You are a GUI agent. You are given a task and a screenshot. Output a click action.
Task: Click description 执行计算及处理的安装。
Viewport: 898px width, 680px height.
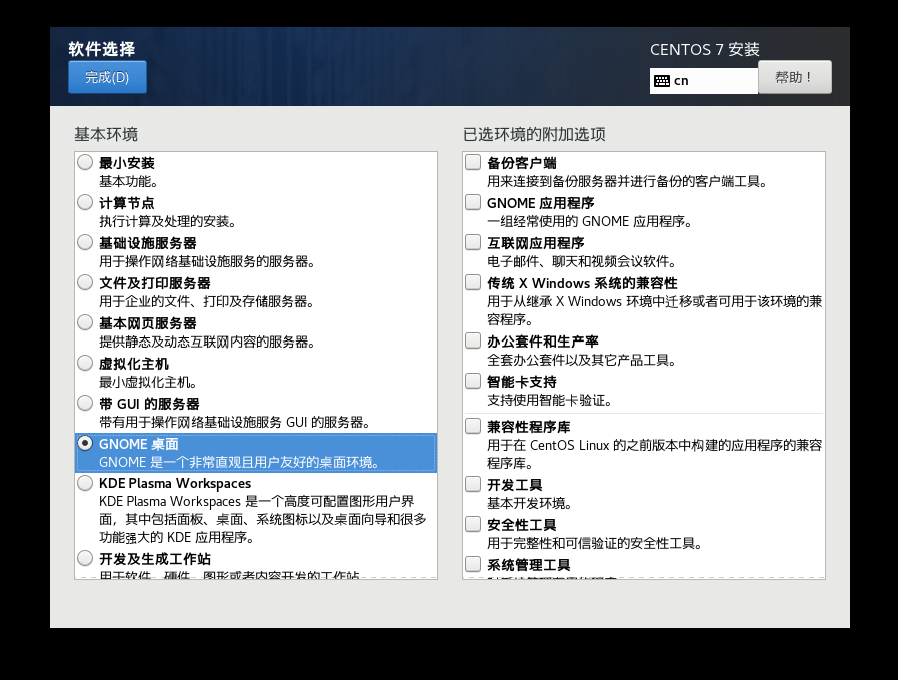click(168, 222)
